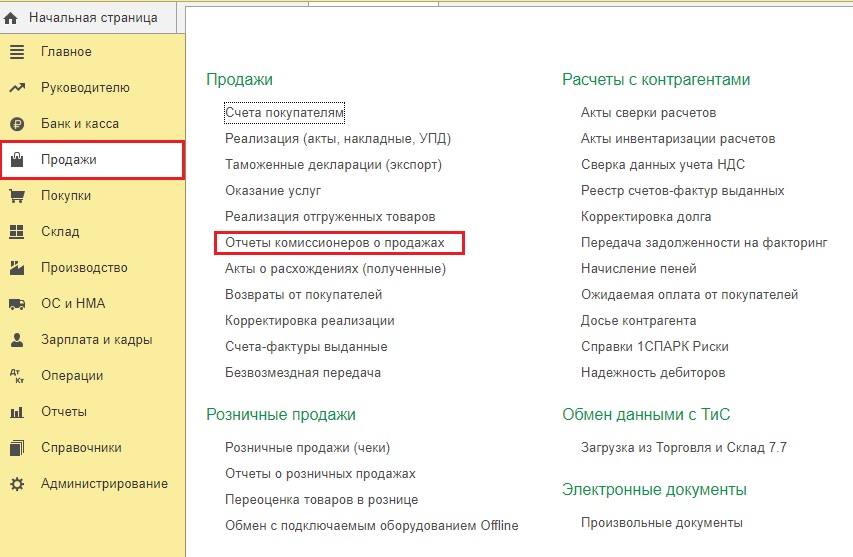Click the bar chart icon for Отчеты
This screenshot has height=557, width=853.
click(x=17, y=412)
